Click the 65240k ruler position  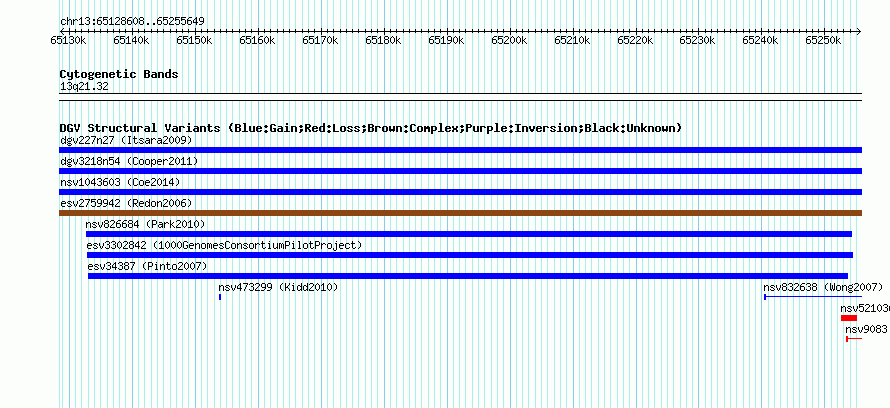[761, 40]
